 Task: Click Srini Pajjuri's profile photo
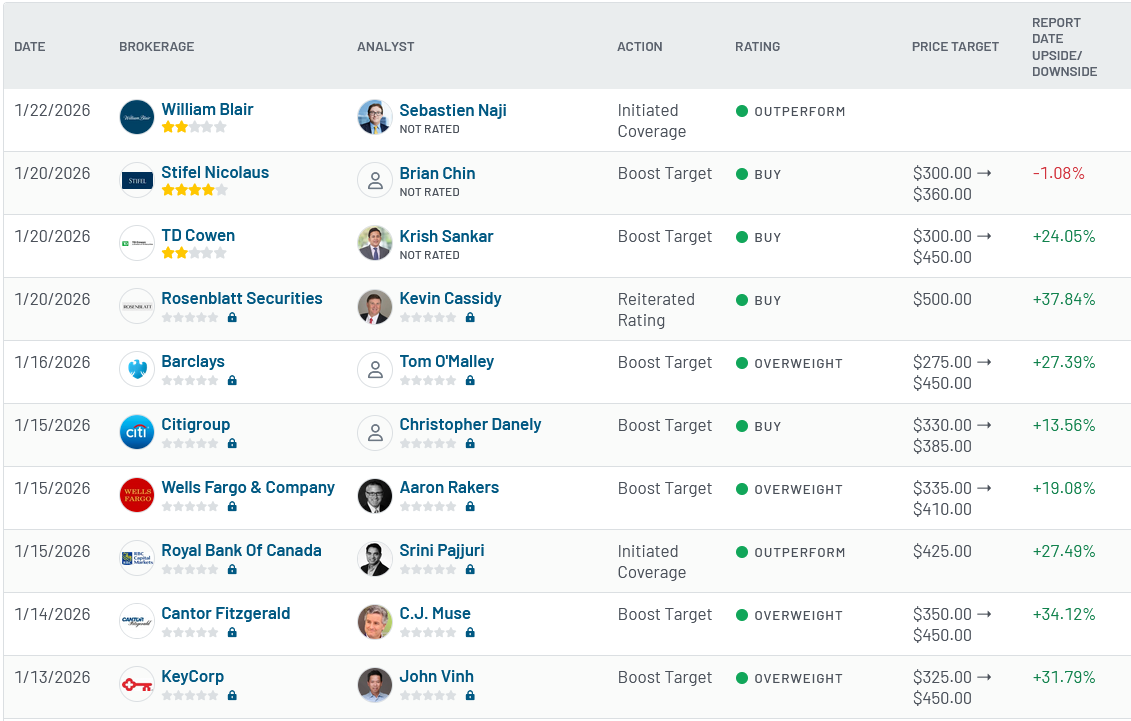(374, 558)
